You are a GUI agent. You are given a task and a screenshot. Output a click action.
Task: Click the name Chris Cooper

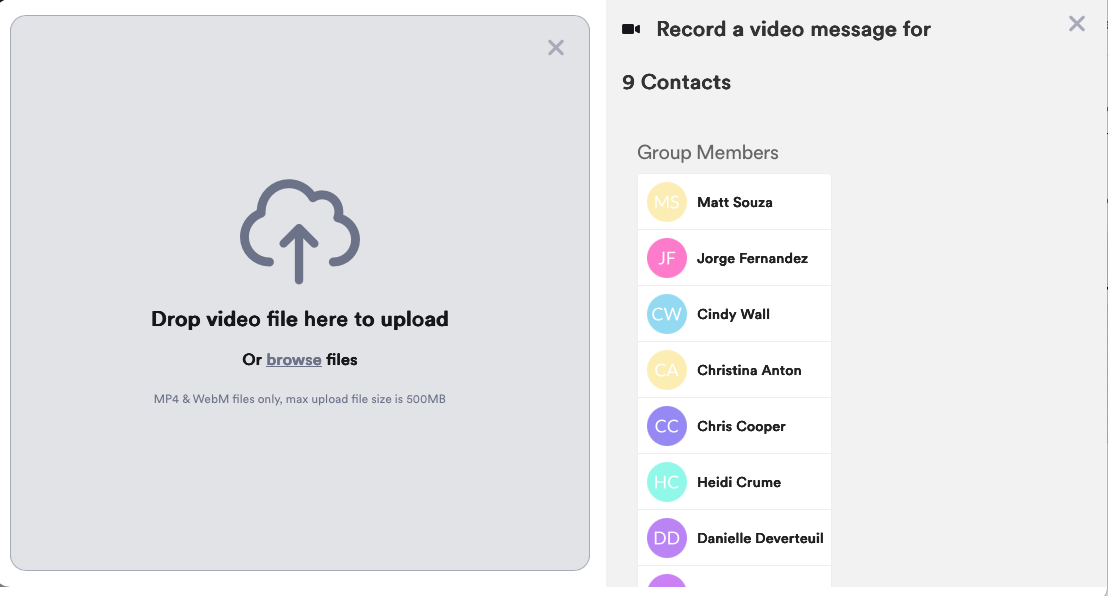[x=741, y=426]
